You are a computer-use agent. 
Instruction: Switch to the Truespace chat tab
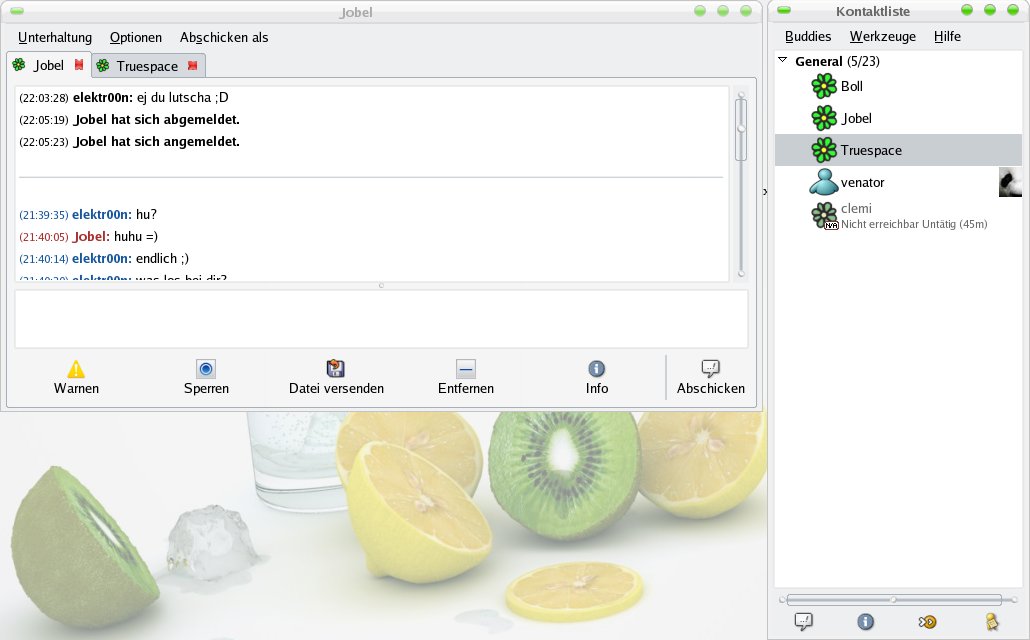click(146, 66)
